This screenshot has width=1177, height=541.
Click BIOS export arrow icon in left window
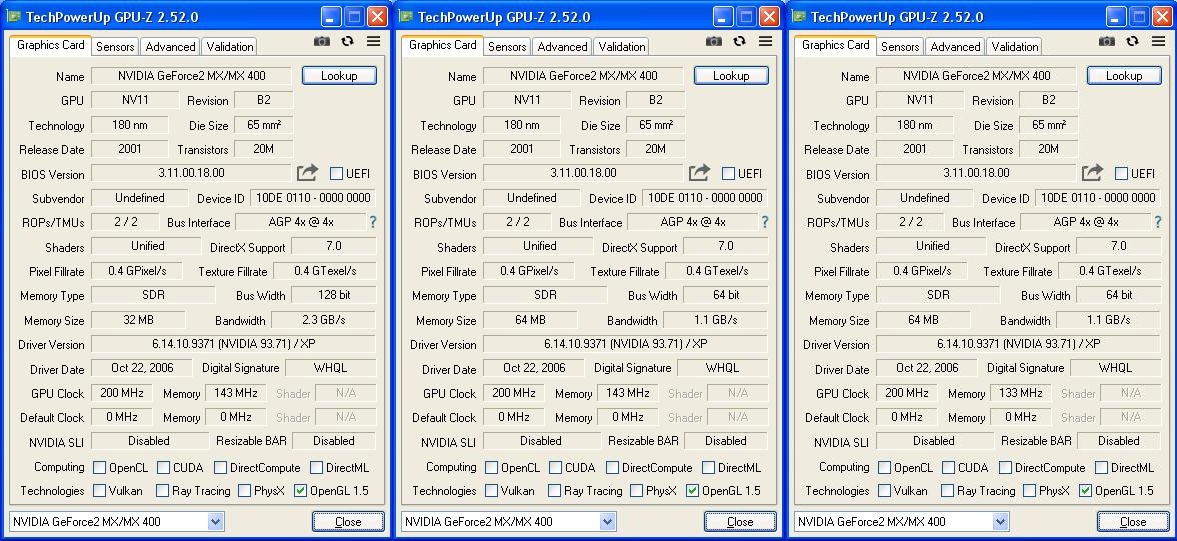tap(307, 173)
